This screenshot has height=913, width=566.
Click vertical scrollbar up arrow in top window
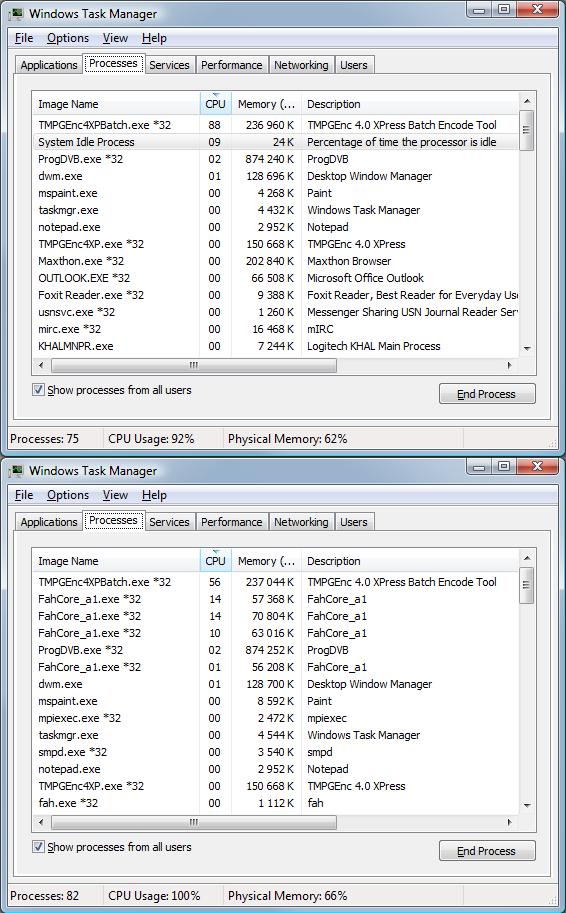click(x=526, y=100)
